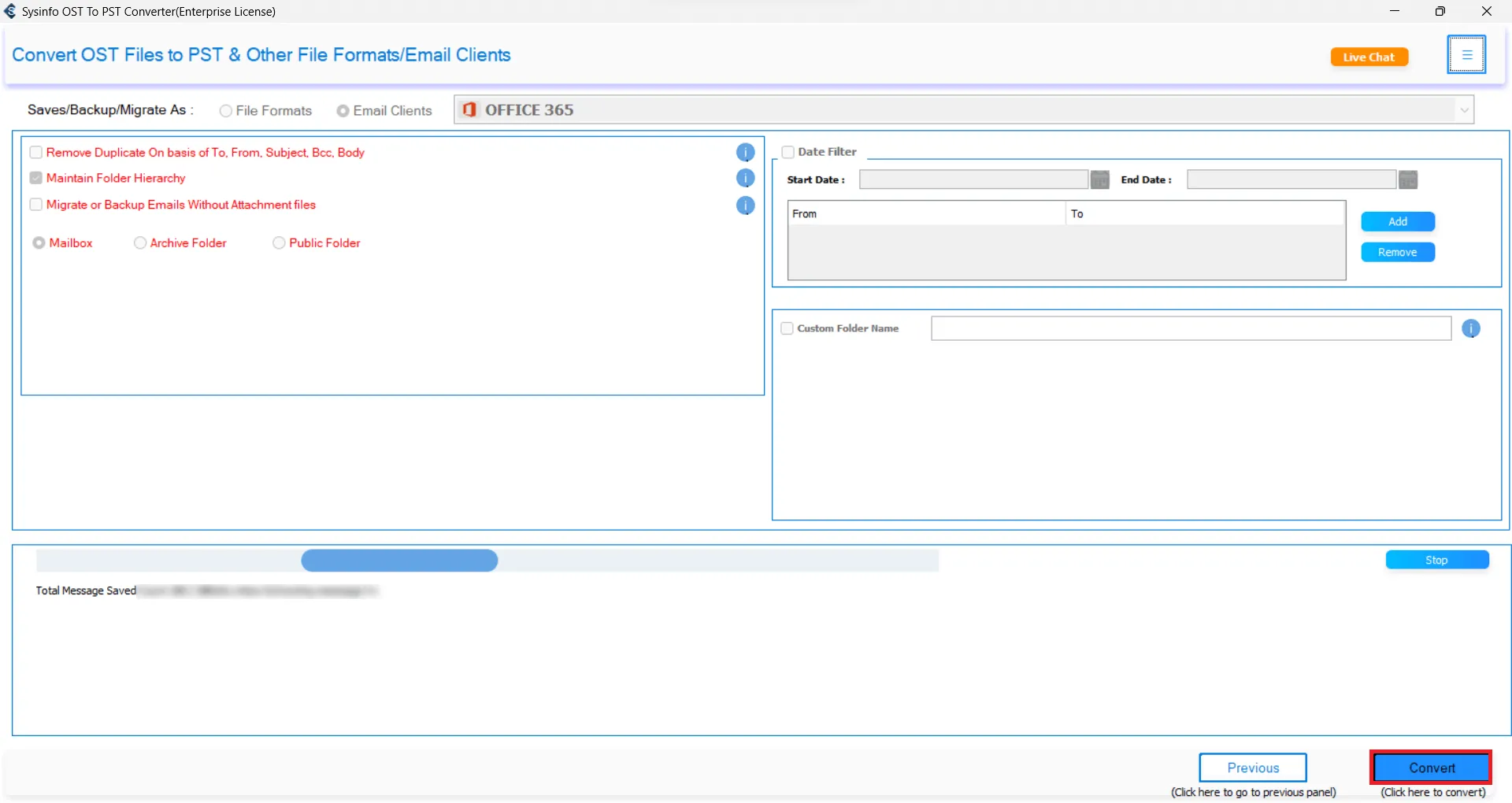Click the Start Date input field
Viewport: 1512px width, 803px height.
coord(973,180)
